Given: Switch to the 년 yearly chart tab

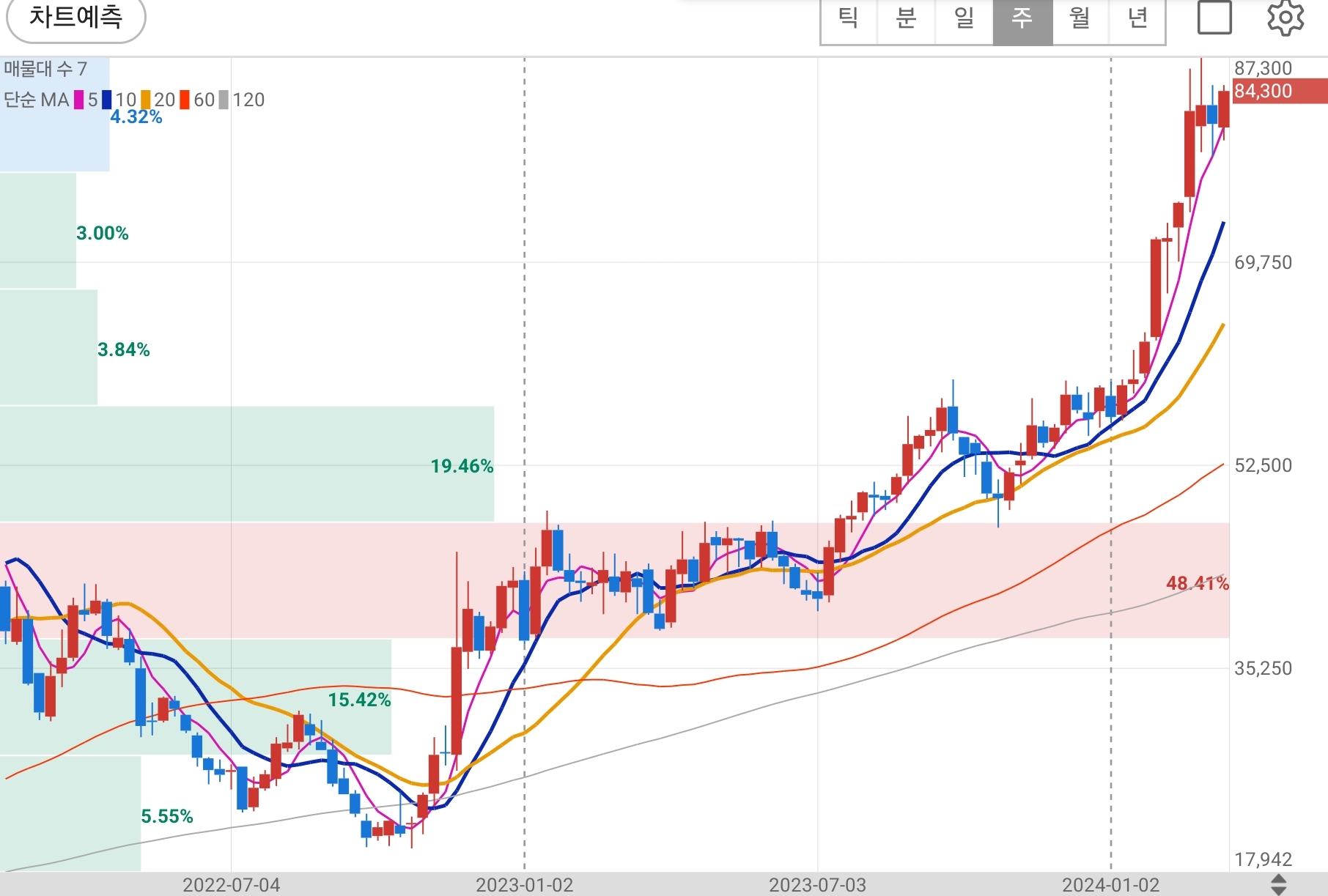Looking at the screenshot, I should tap(1137, 19).
